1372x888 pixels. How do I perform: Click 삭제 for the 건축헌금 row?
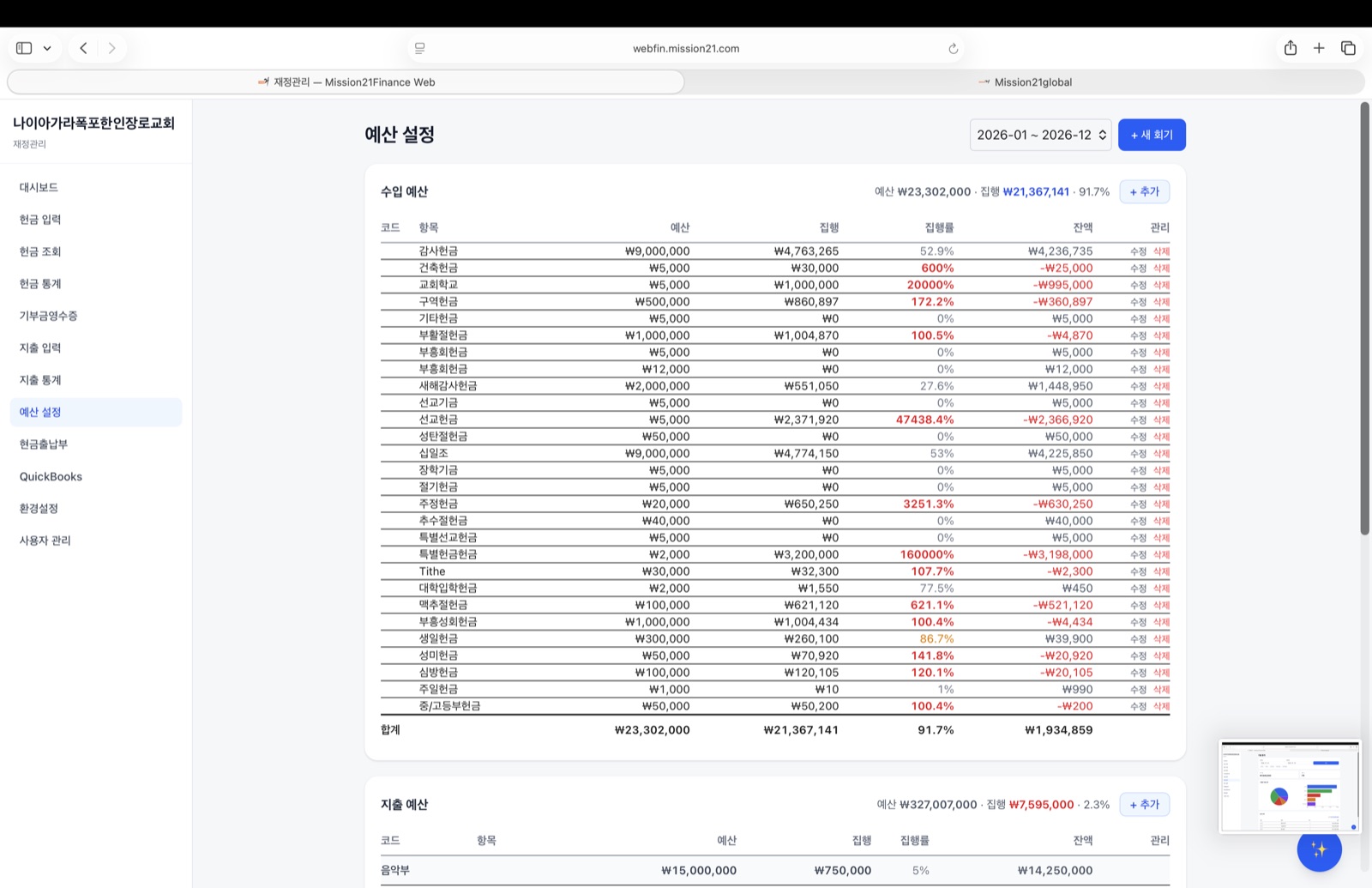tap(1161, 268)
